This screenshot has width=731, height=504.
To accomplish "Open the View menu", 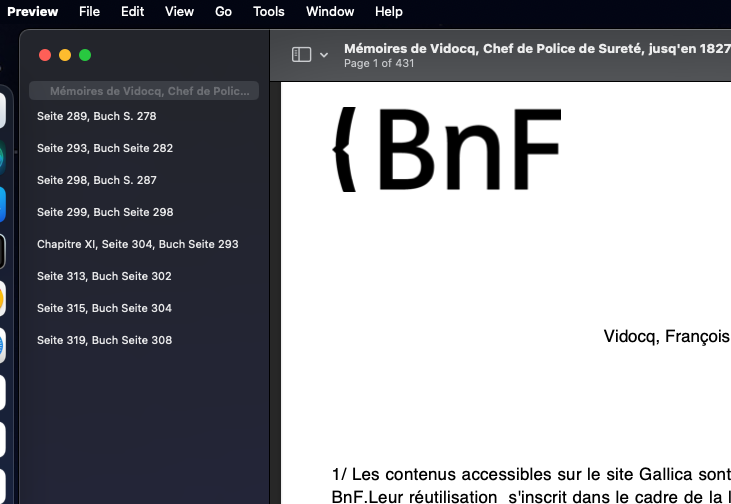I will [179, 12].
